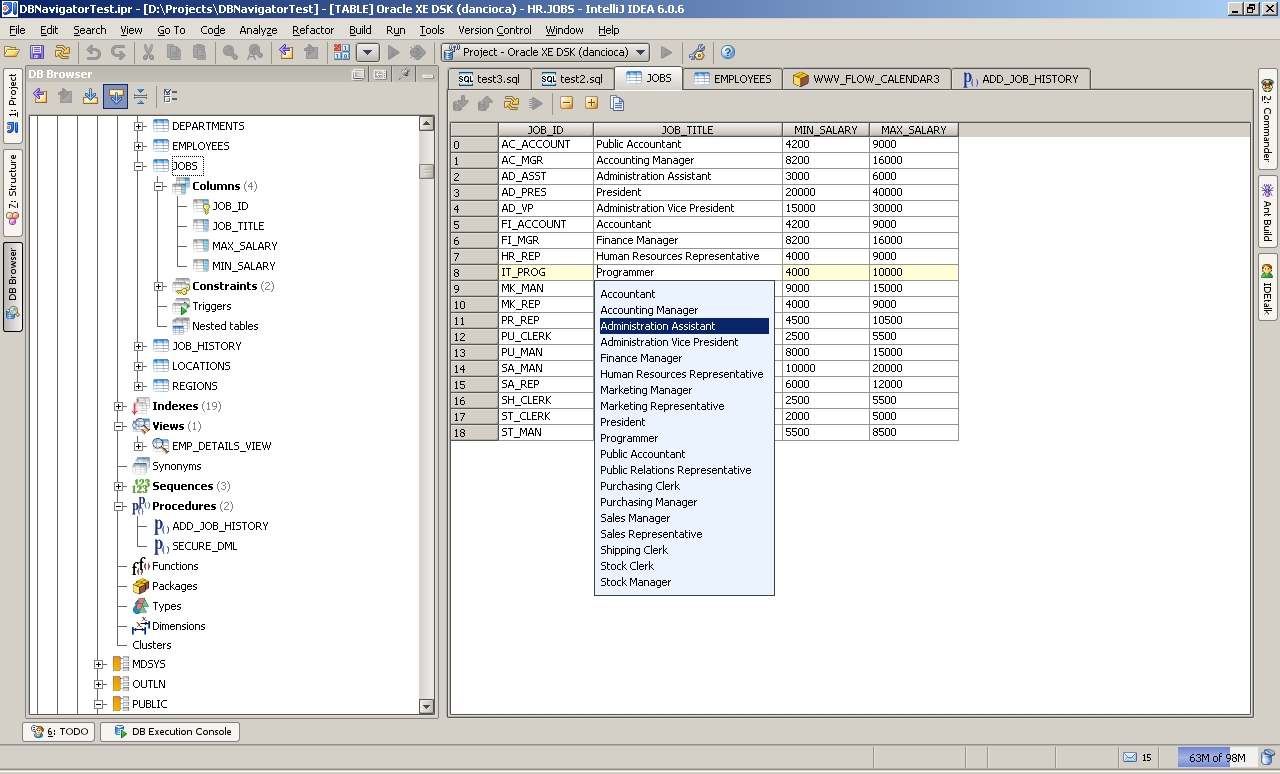Click the Synchronize icon in main toolbar
Viewport: 1280px width, 774px height.
pyautogui.click(x=62, y=52)
